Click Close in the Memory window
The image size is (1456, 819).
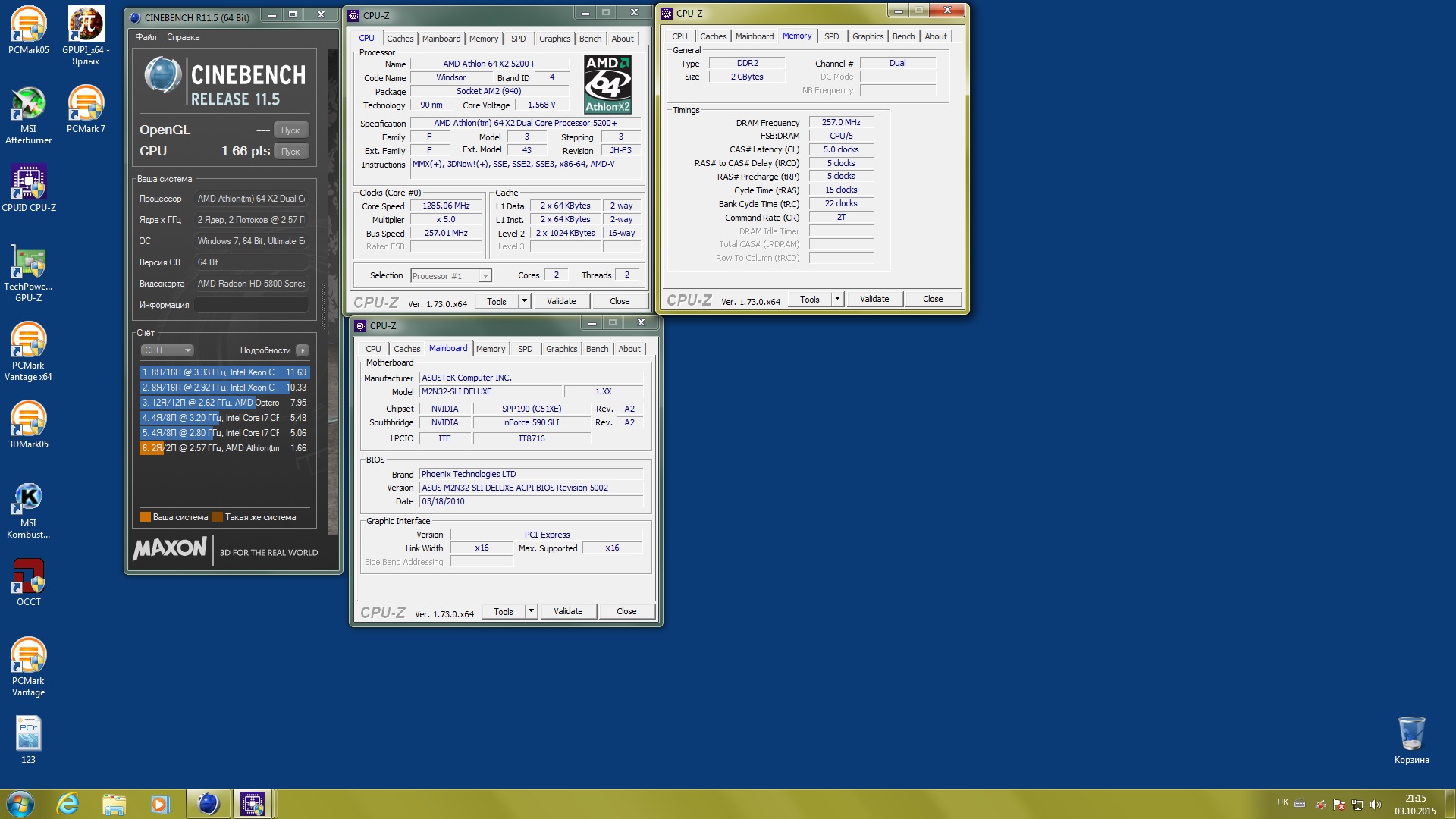coord(933,299)
